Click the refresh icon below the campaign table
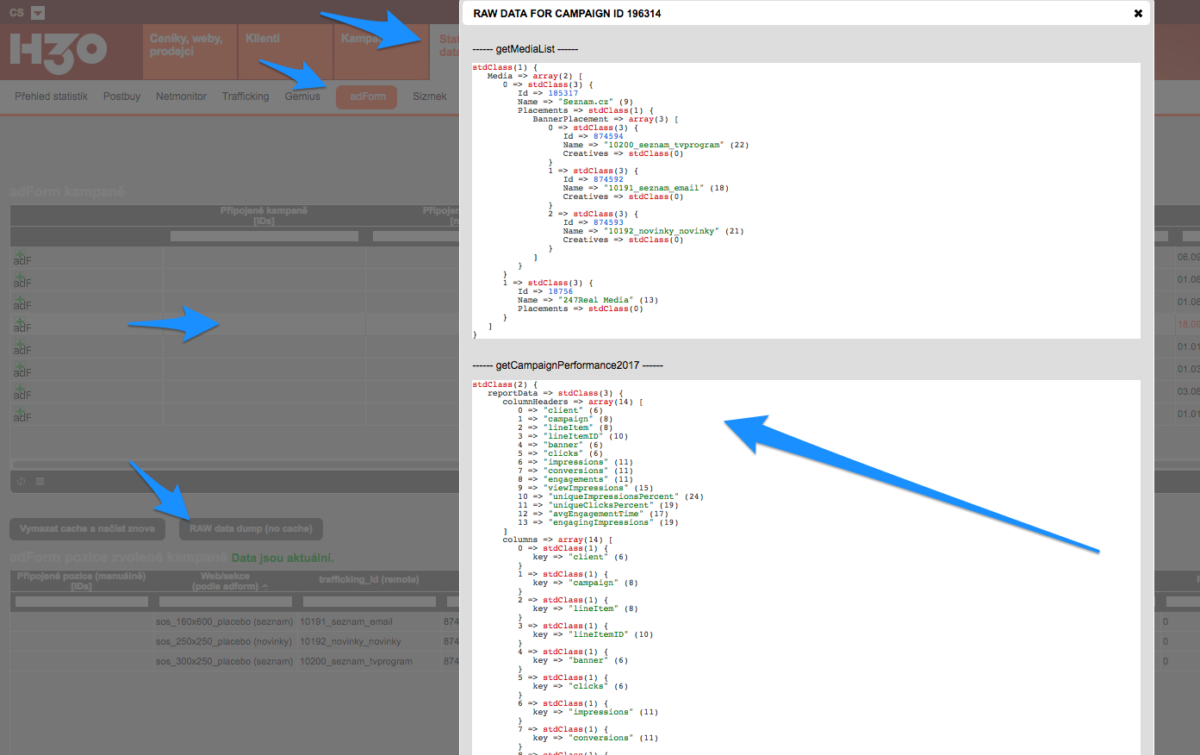This screenshot has width=1200, height=755. click(21, 481)
